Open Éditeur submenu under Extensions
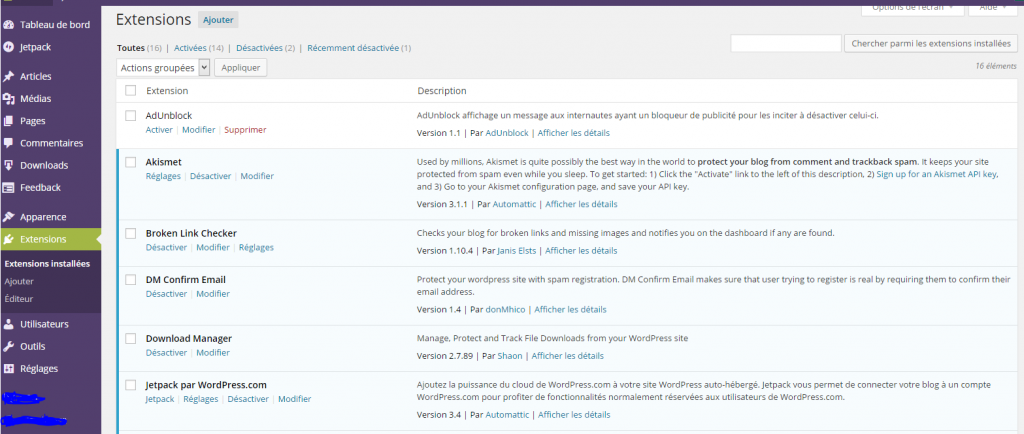Image resolution: width=1024 pixels, height=434 pixels. tap(18, 298)
